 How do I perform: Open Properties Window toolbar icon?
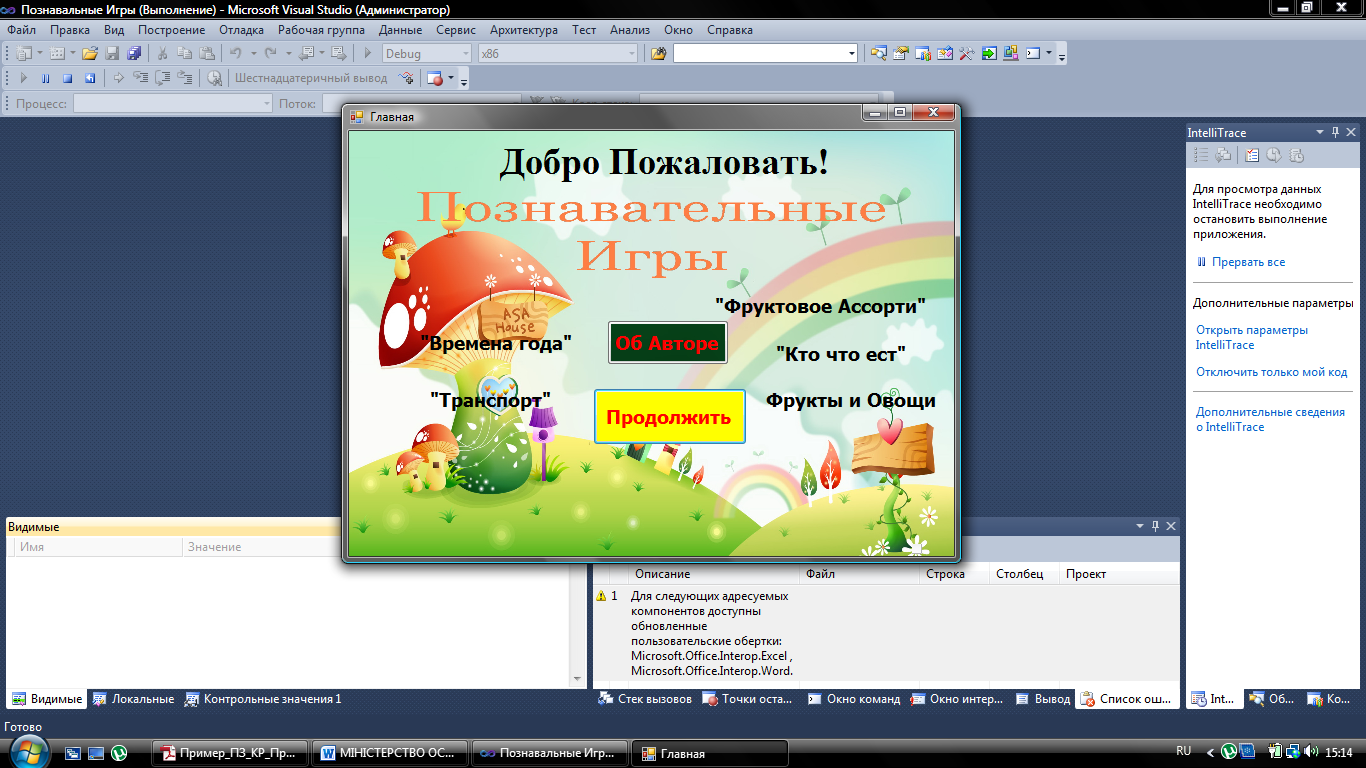901,53
